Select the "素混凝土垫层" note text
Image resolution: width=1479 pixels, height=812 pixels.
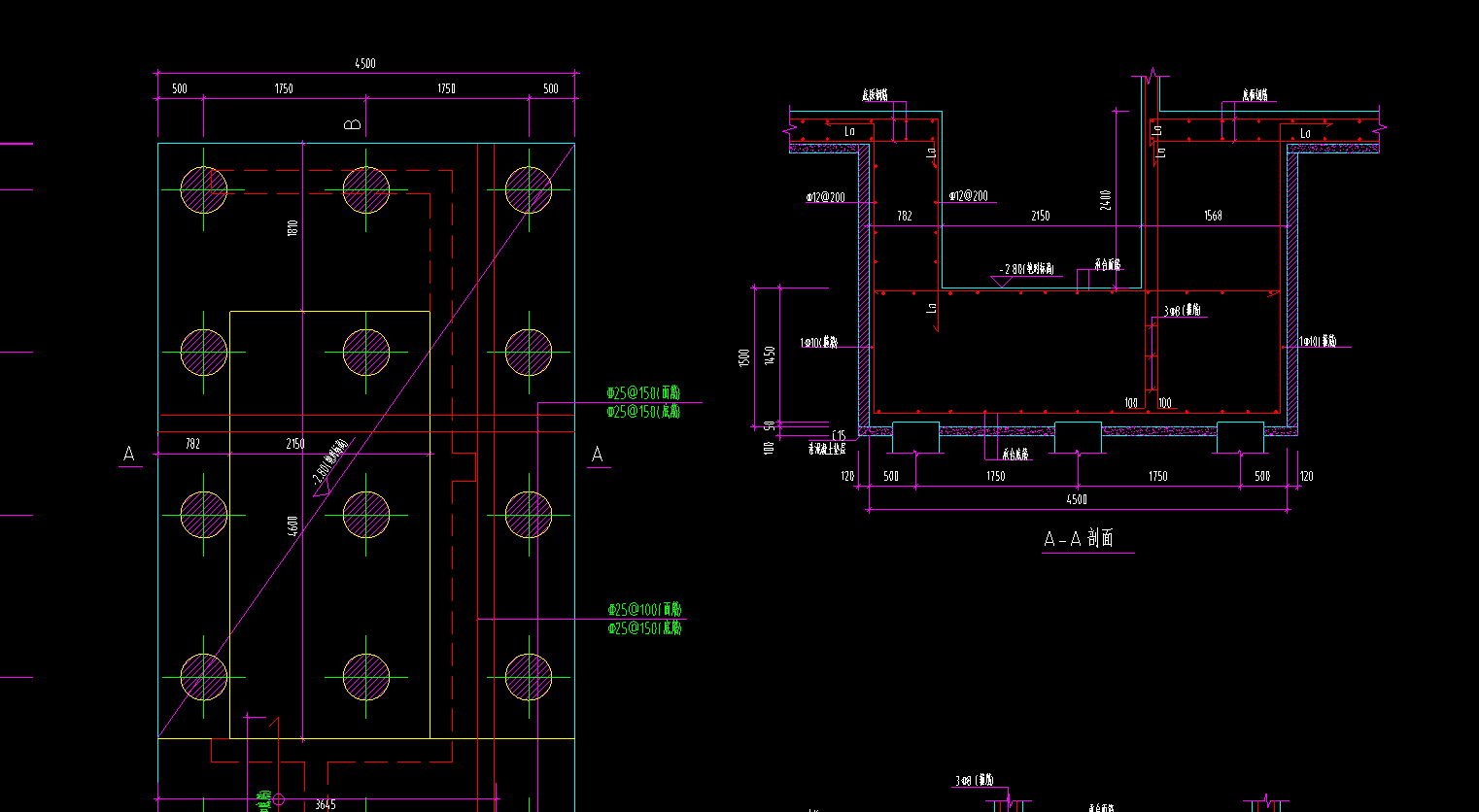click(826, 449)
